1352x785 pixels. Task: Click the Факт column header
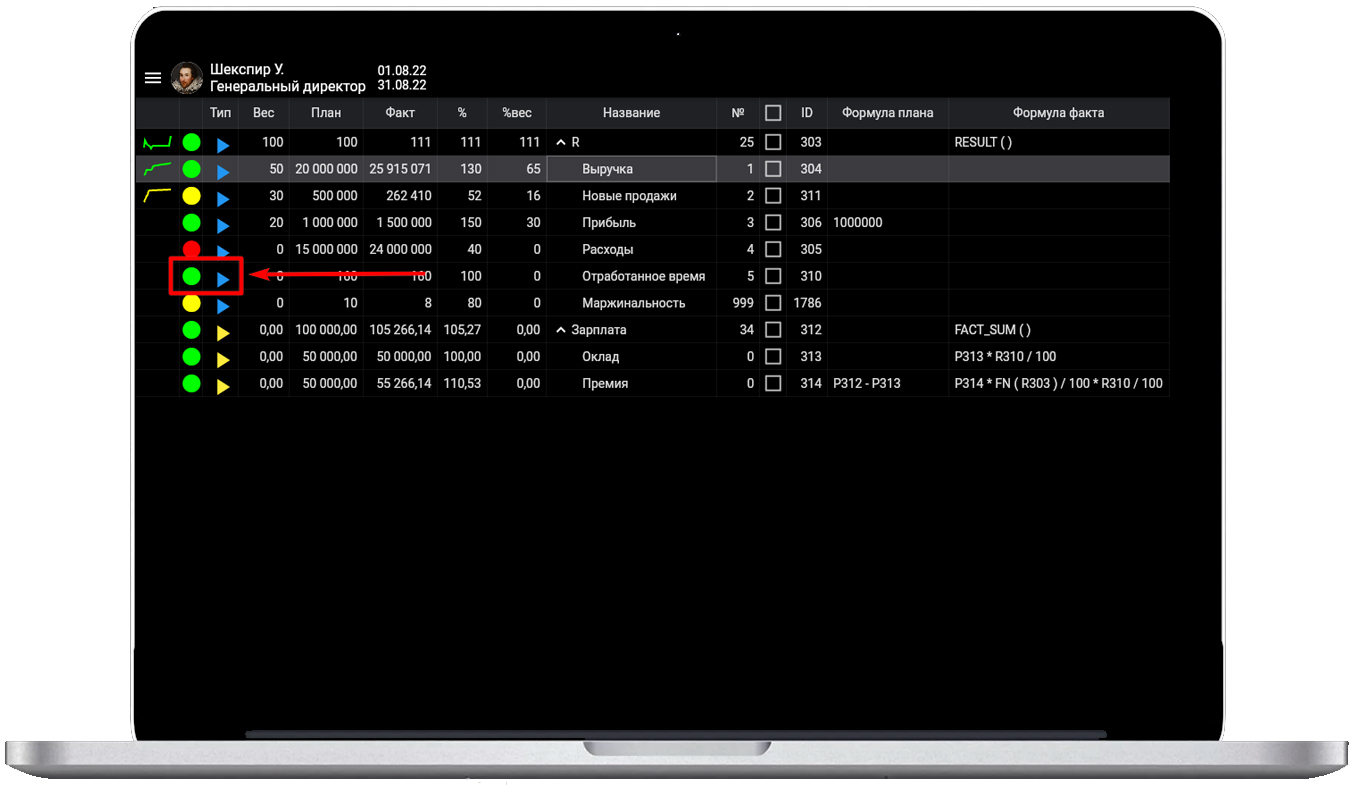tap(400, 113)
